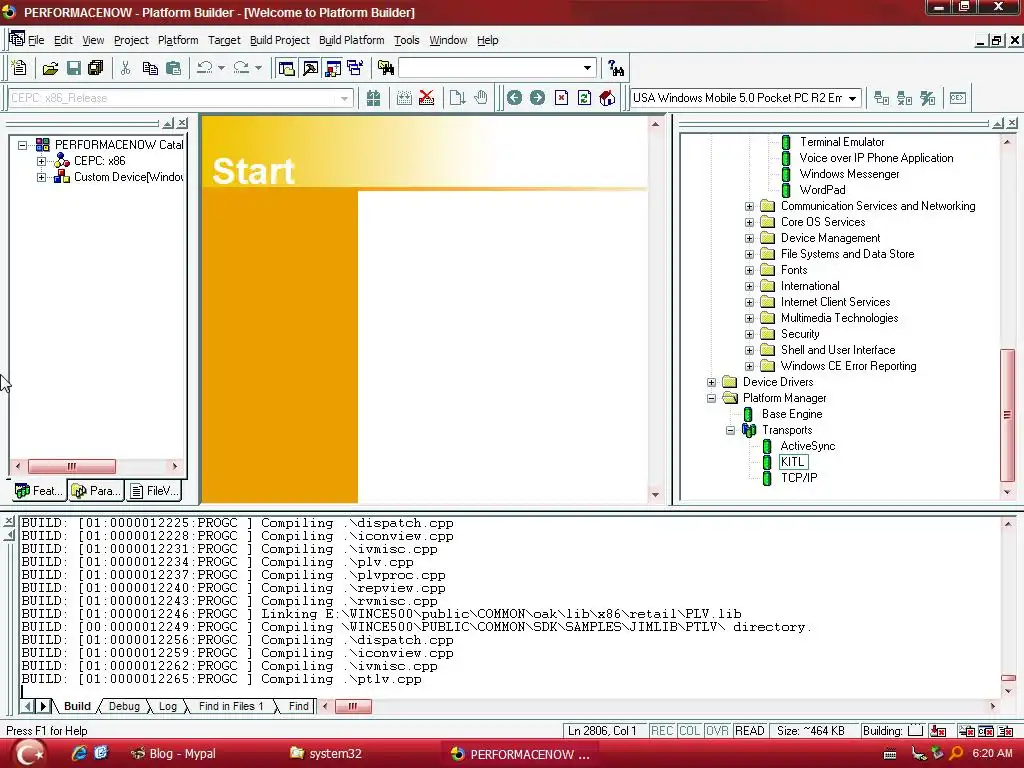1024x768 pixels.
Task: Click the Cut scissors icon
Action: point(125,68)
